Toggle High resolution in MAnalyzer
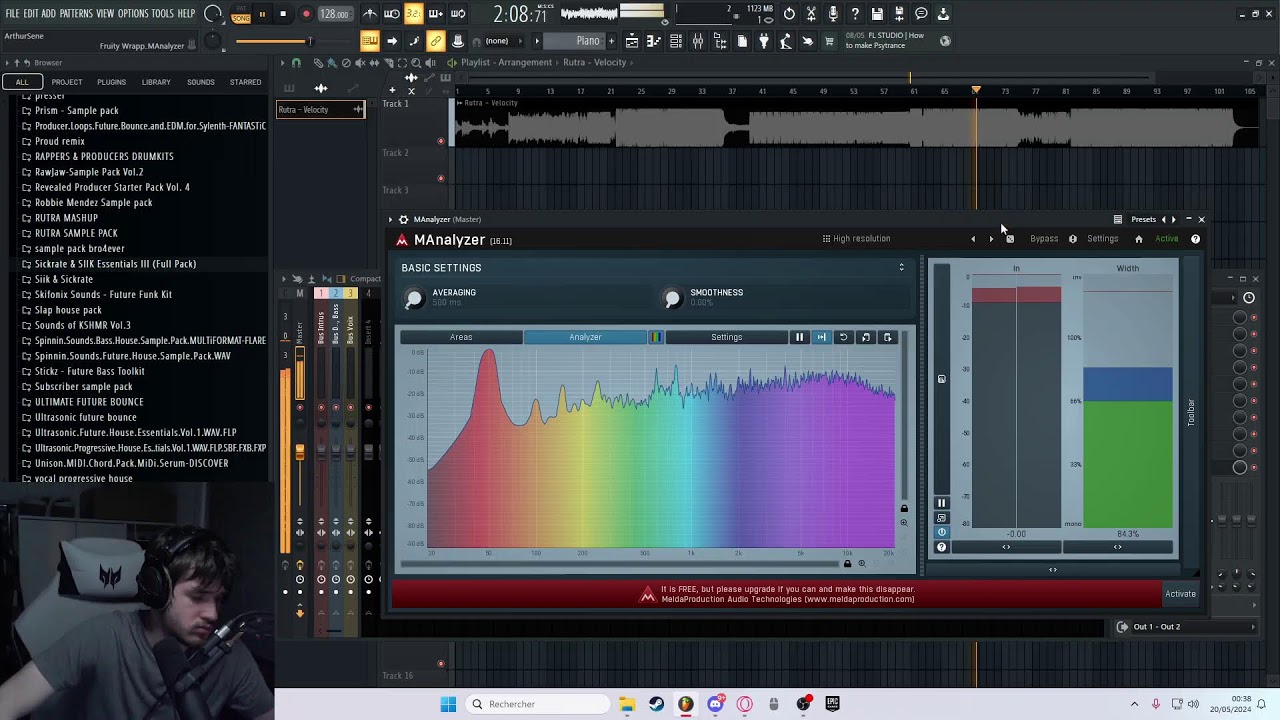The image size is (1280, 720). (856, 239)
